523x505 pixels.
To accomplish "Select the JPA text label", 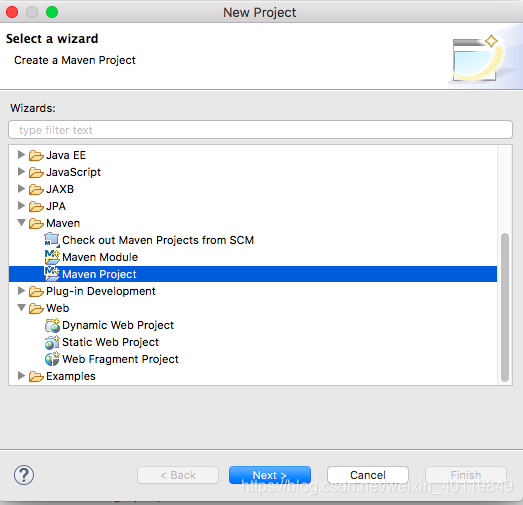I will coord(56,206).
